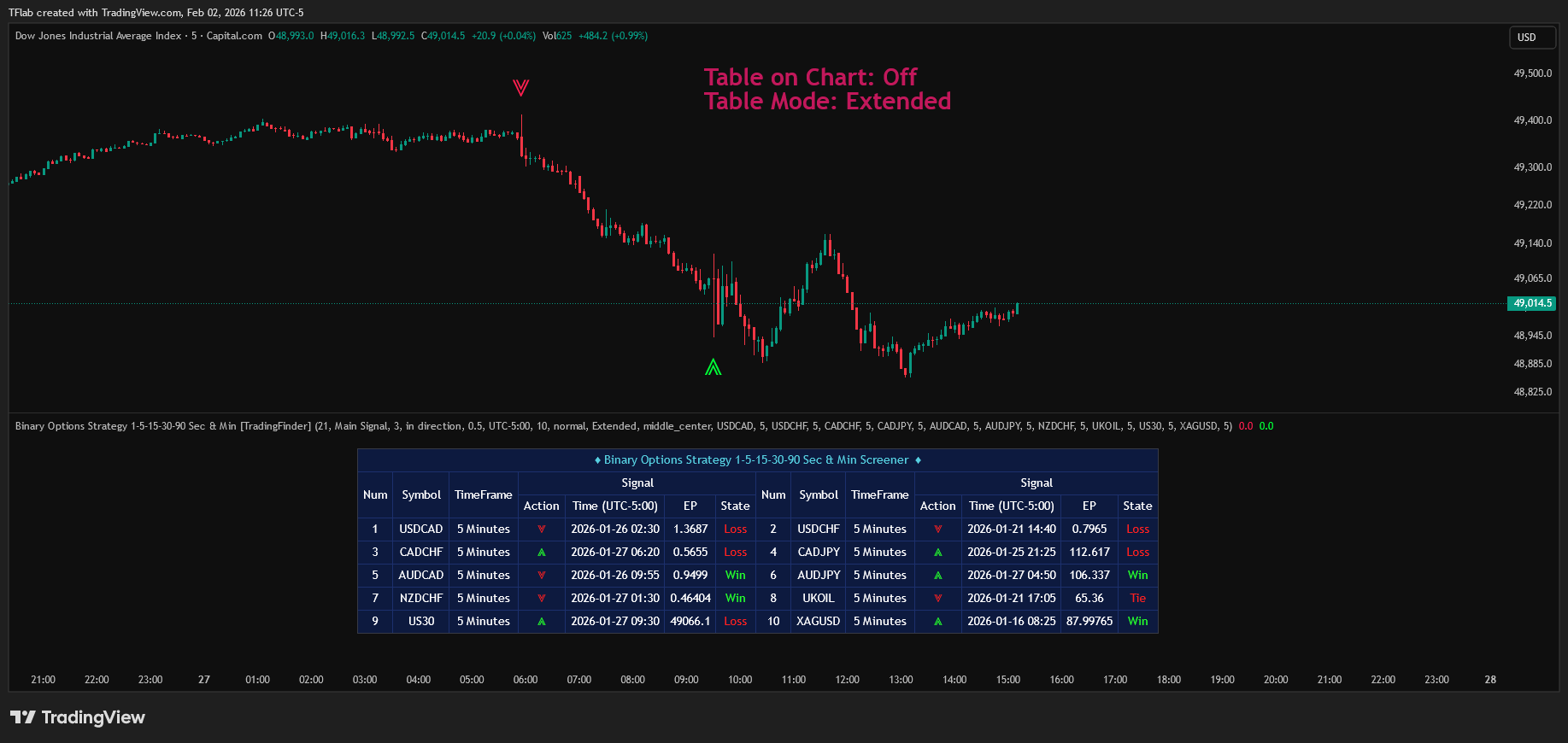
Task: Select the NZDCHF symbol cell
Action: tap(421, 599)
